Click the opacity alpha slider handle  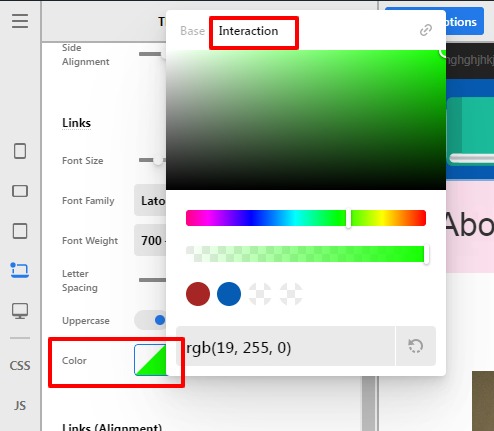point(426,254)
